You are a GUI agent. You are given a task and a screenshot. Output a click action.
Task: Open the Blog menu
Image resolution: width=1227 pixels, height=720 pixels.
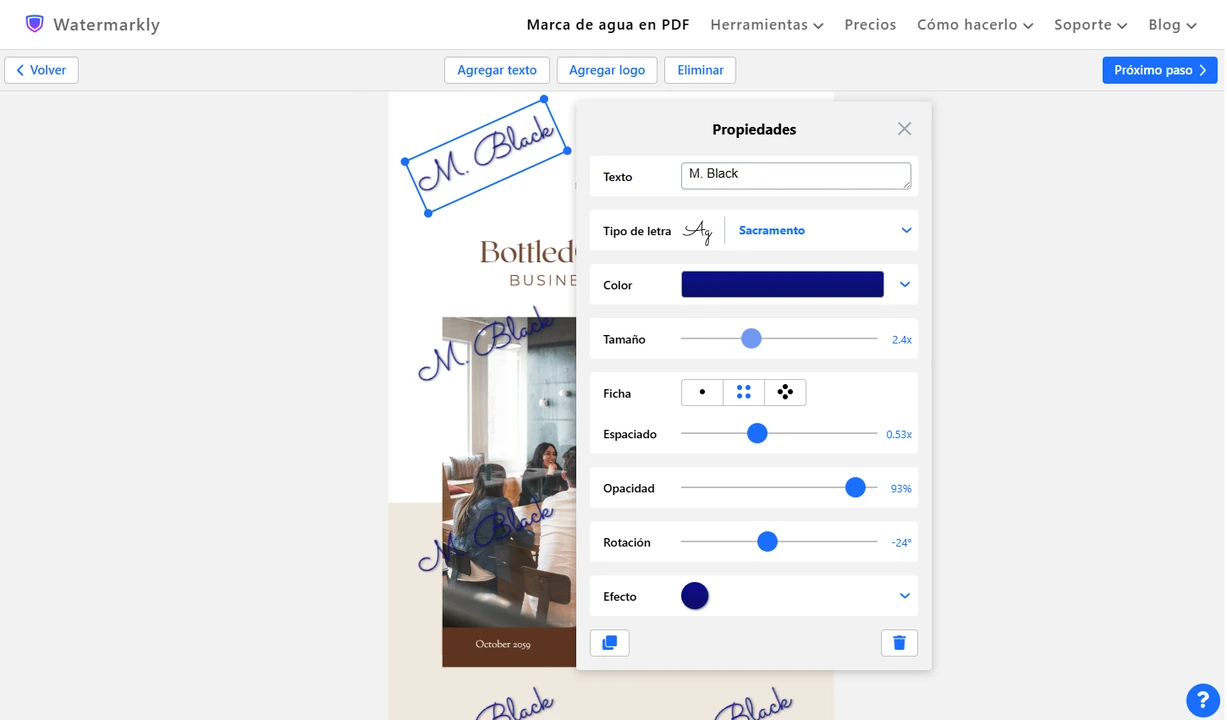point(1172,25)
